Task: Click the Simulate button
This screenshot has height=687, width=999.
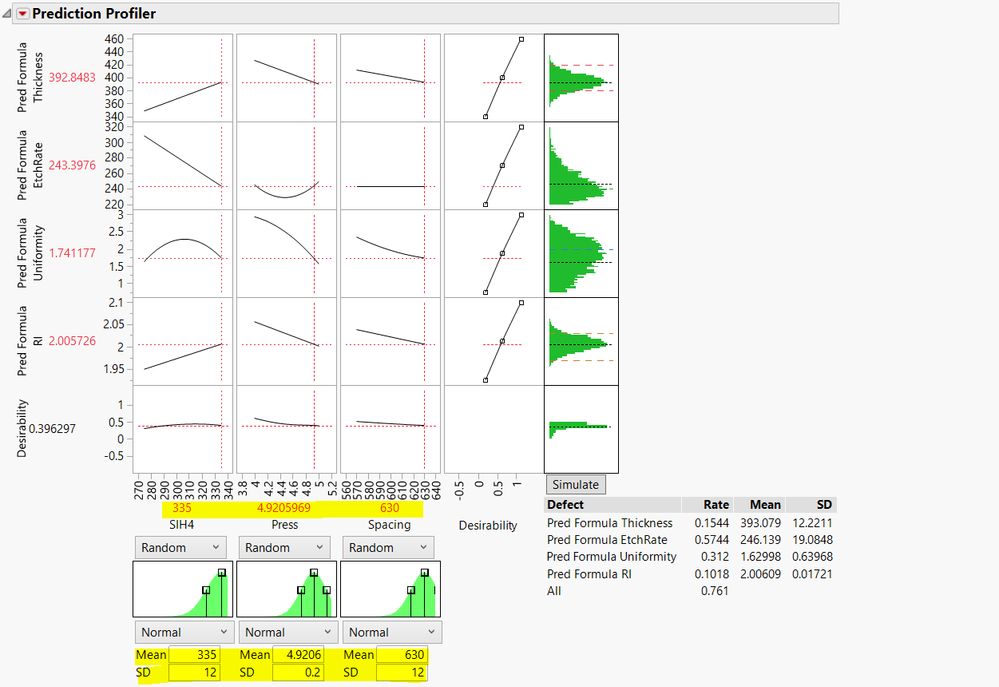Action: pyautogui.click(x=575, y=484)
